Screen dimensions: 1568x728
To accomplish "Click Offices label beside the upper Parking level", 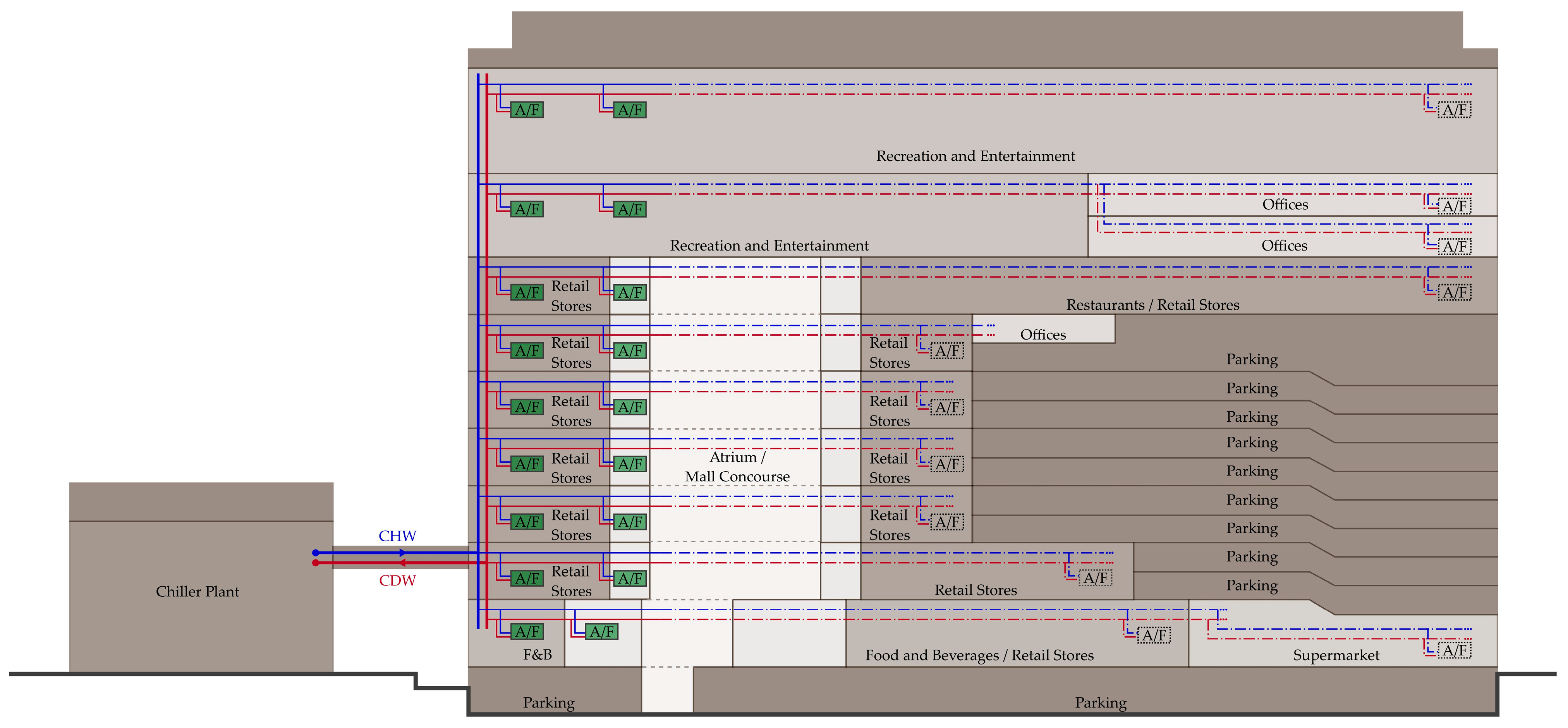I will [x=1043, y=334].
